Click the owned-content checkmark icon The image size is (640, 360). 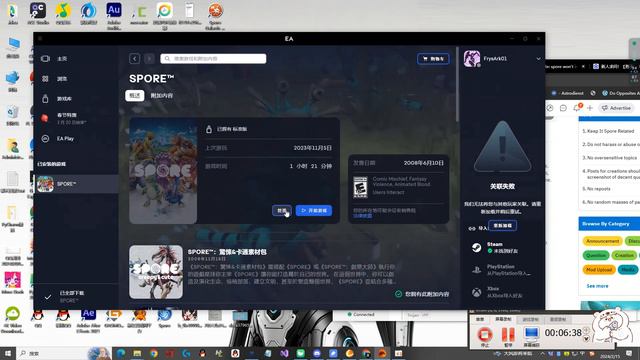point(398,294)
